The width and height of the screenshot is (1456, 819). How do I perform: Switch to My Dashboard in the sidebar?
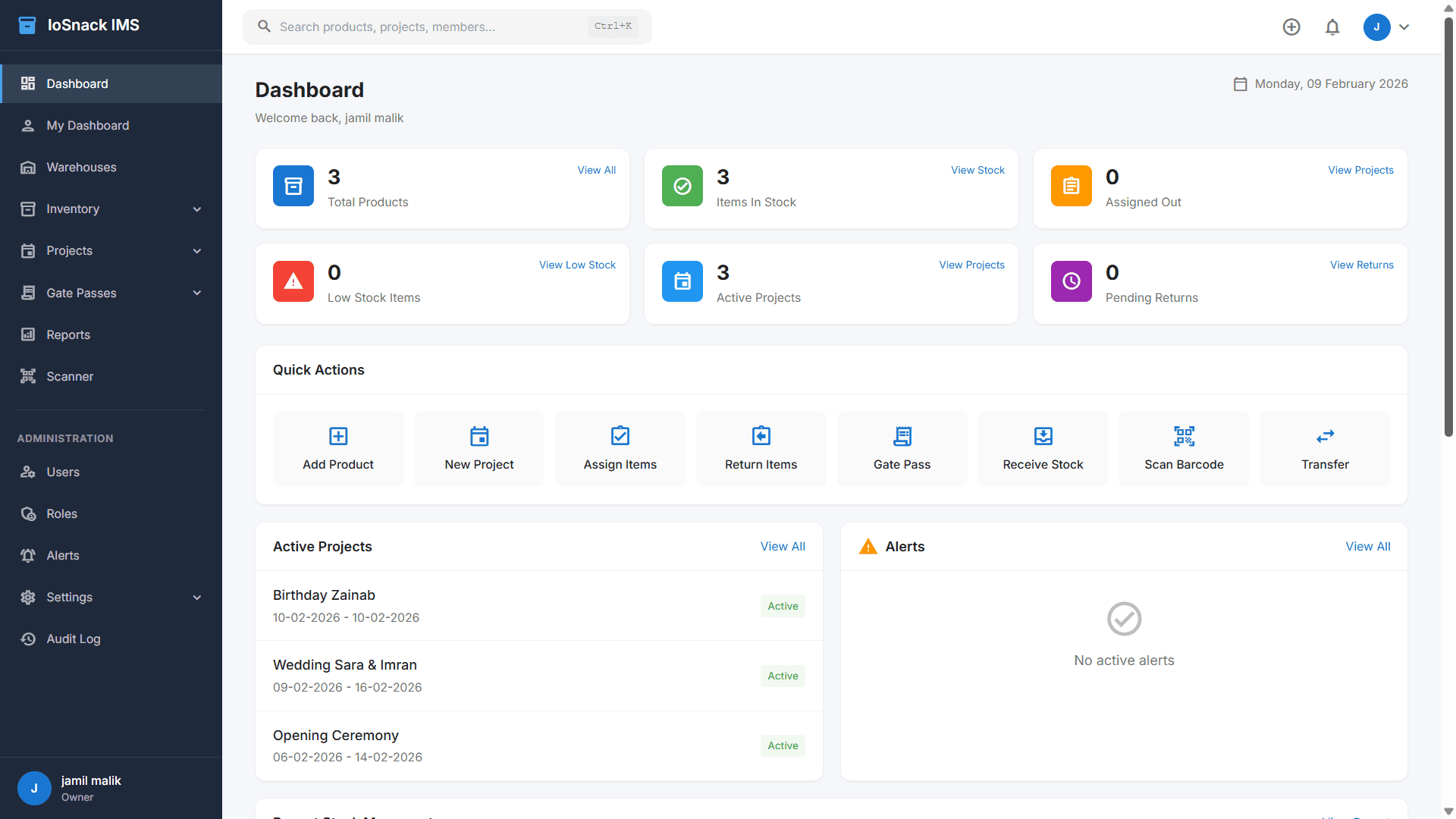[x=88, y=125]
